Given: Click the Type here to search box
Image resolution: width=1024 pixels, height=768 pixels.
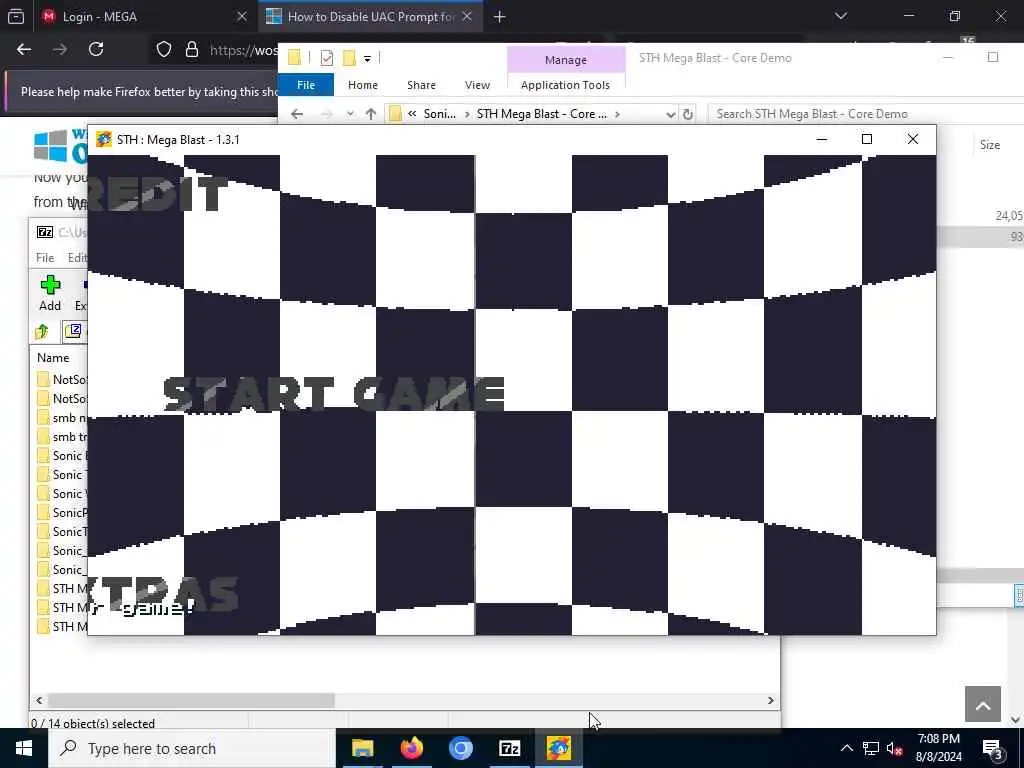Looking at the screenshot, I should [x=192, y=748].
